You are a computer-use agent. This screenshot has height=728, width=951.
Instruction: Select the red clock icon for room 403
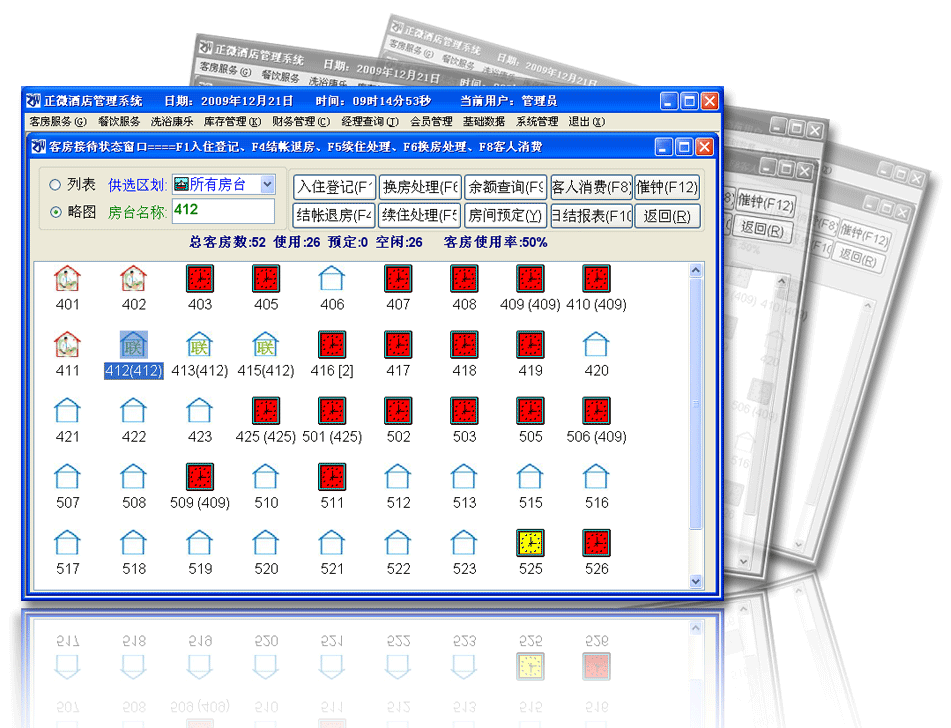(x=200, y=279)
